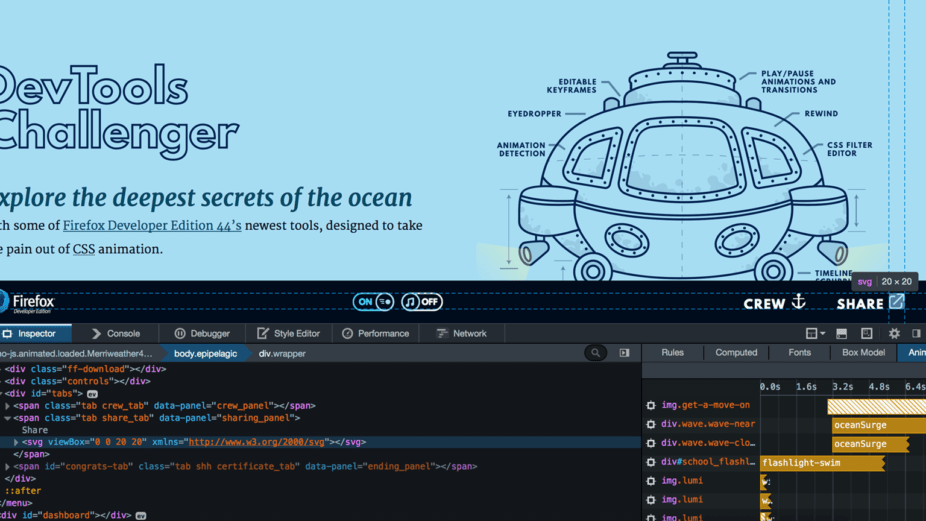Click the event badge next to div id tabs
This screenshot has height=521, width=926.
pos(92,393)
